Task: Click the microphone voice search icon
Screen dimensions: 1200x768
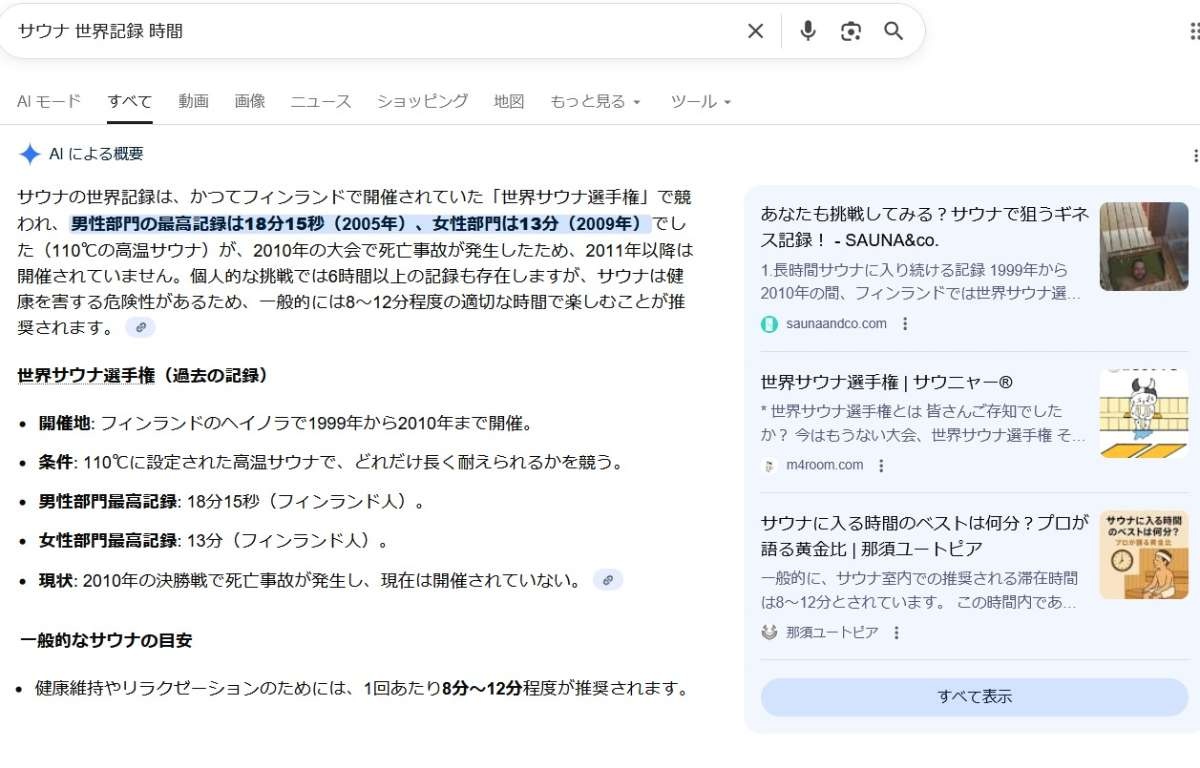Action: (808, 31)
